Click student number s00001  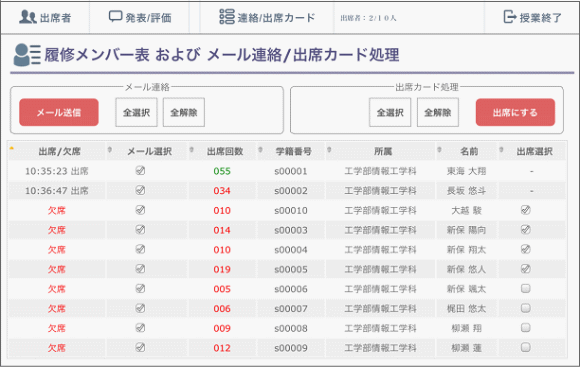click(291, 171)
